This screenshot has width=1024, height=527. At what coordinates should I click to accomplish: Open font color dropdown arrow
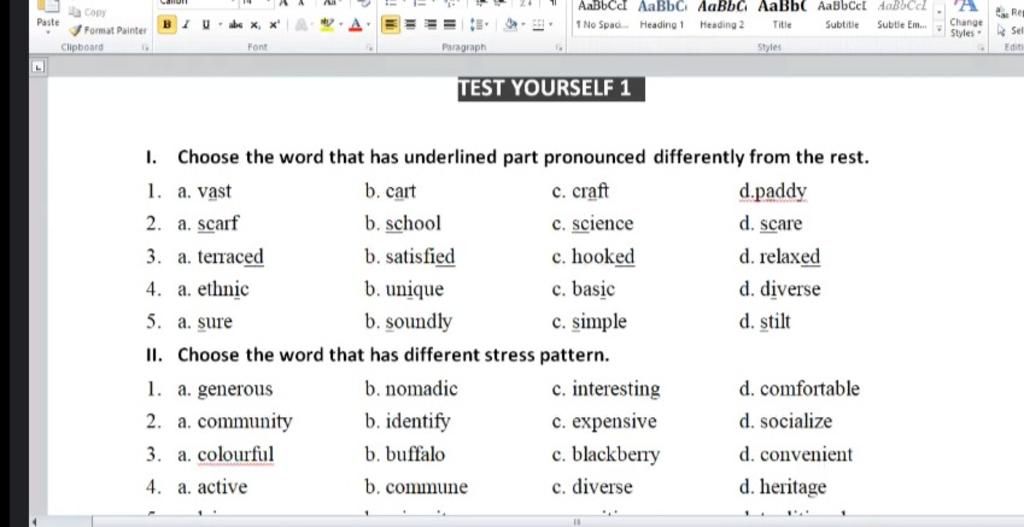click(x=368, y=25)
